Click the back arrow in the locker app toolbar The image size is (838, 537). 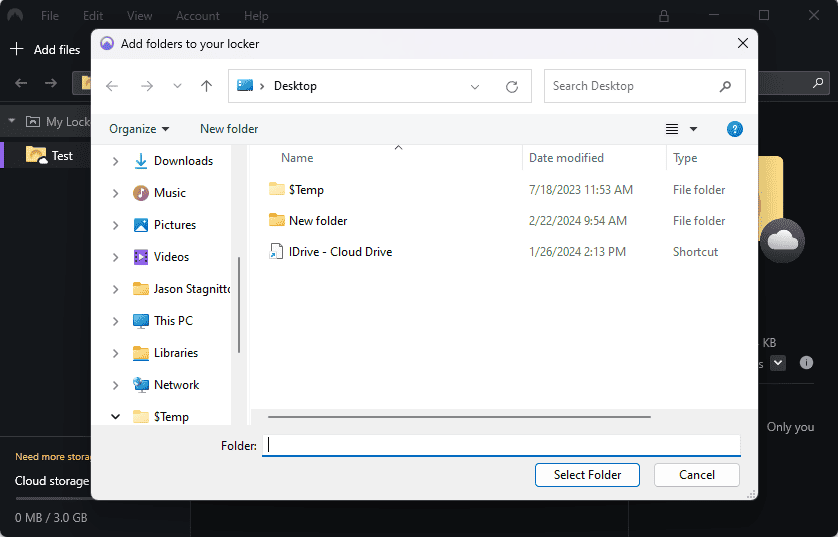pos(21,83)
